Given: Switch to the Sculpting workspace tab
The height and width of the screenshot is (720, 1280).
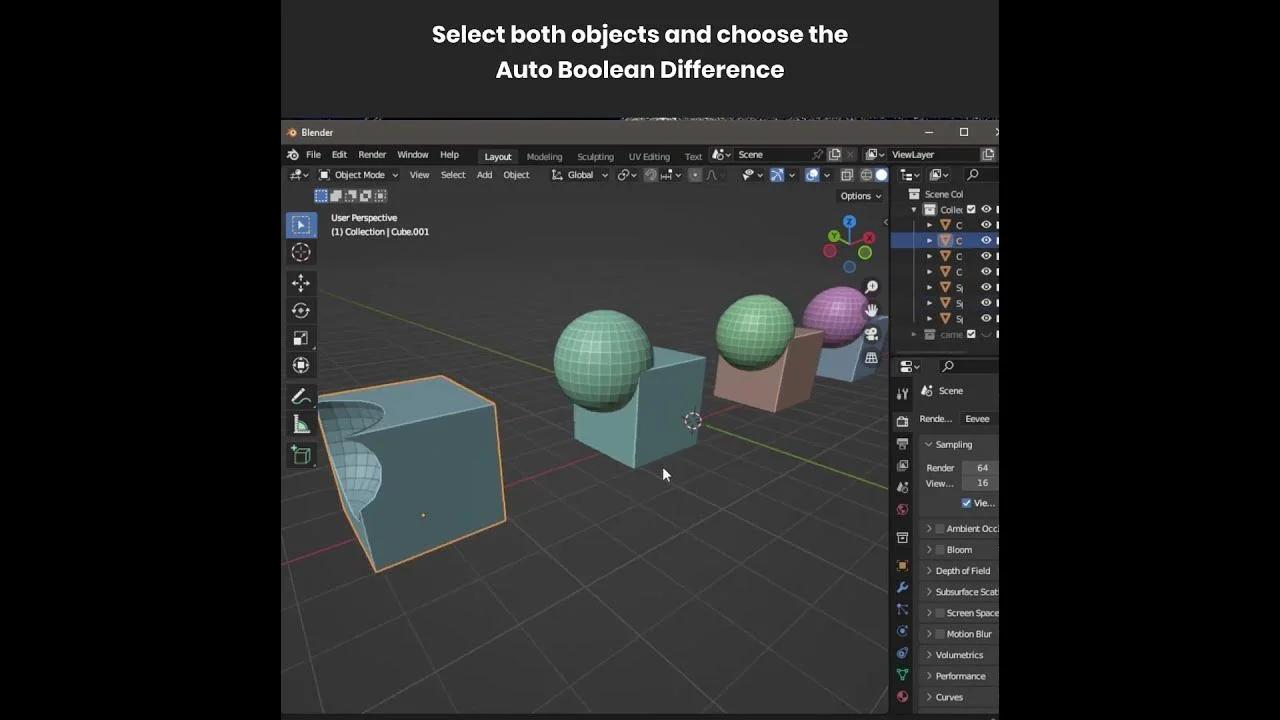Looking at the screenshot, I should coord(595,156).
